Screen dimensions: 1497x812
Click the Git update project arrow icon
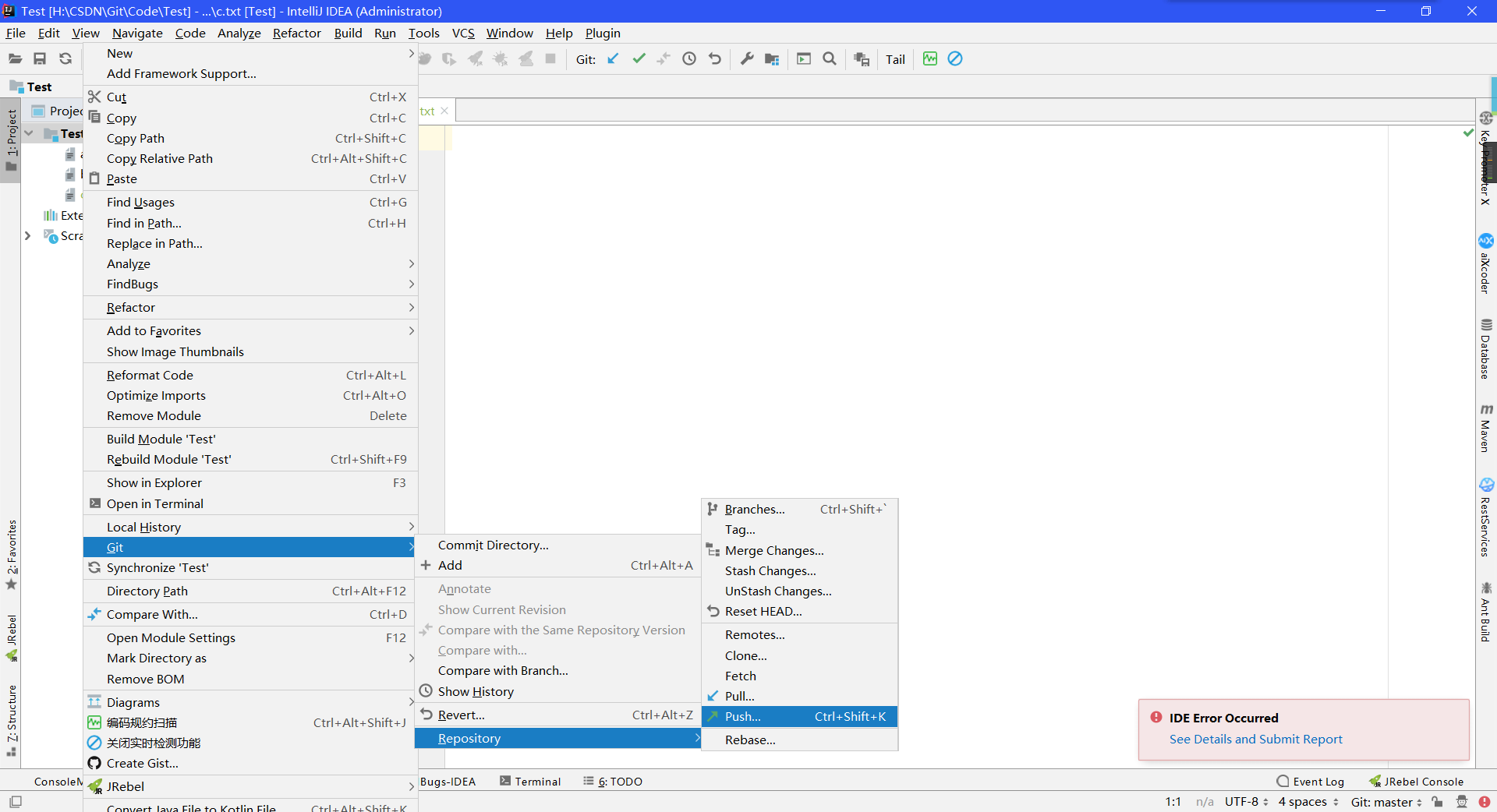pyautogui.click(x=613, y=58)
